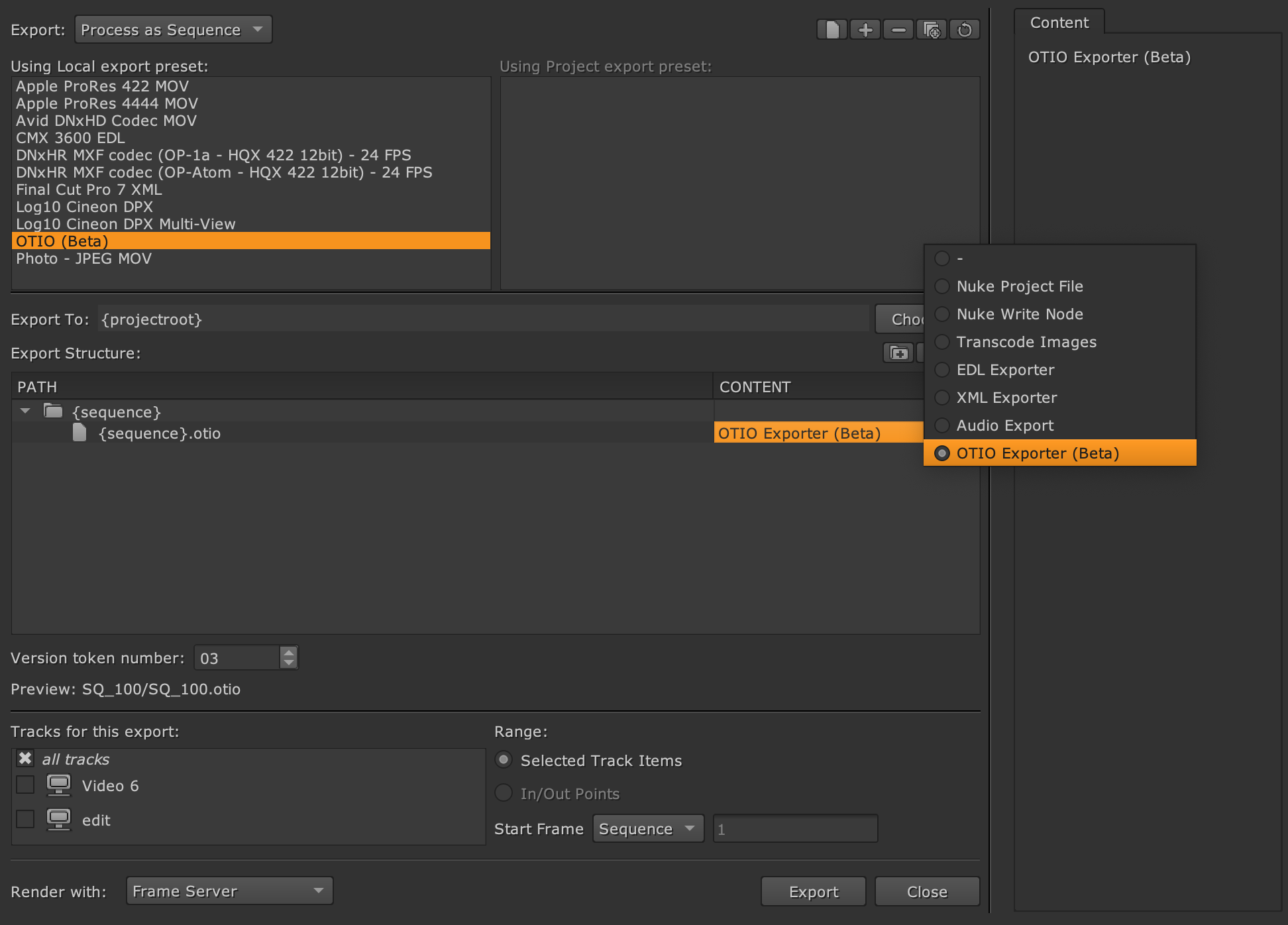Click the Start Frame number field
This screenshot has width=1288, height=925.
coord(795,829)
